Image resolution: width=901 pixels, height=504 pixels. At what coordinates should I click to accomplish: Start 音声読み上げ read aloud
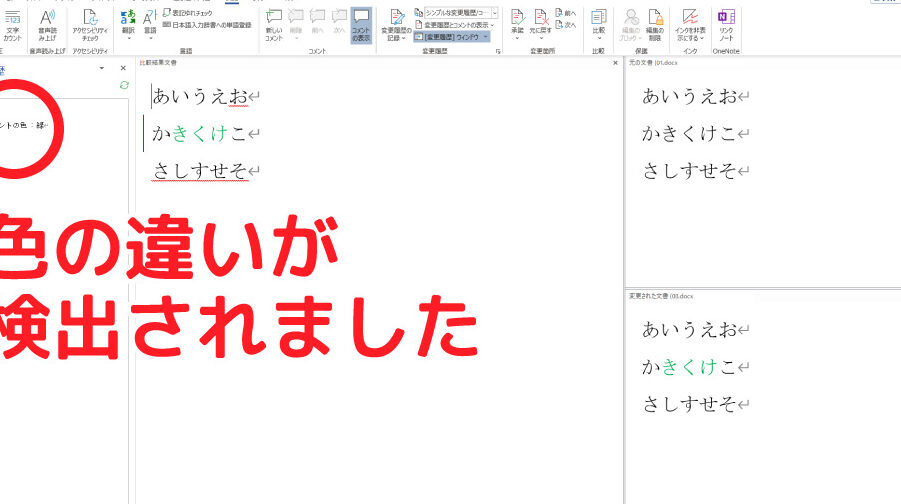[47, 26]
